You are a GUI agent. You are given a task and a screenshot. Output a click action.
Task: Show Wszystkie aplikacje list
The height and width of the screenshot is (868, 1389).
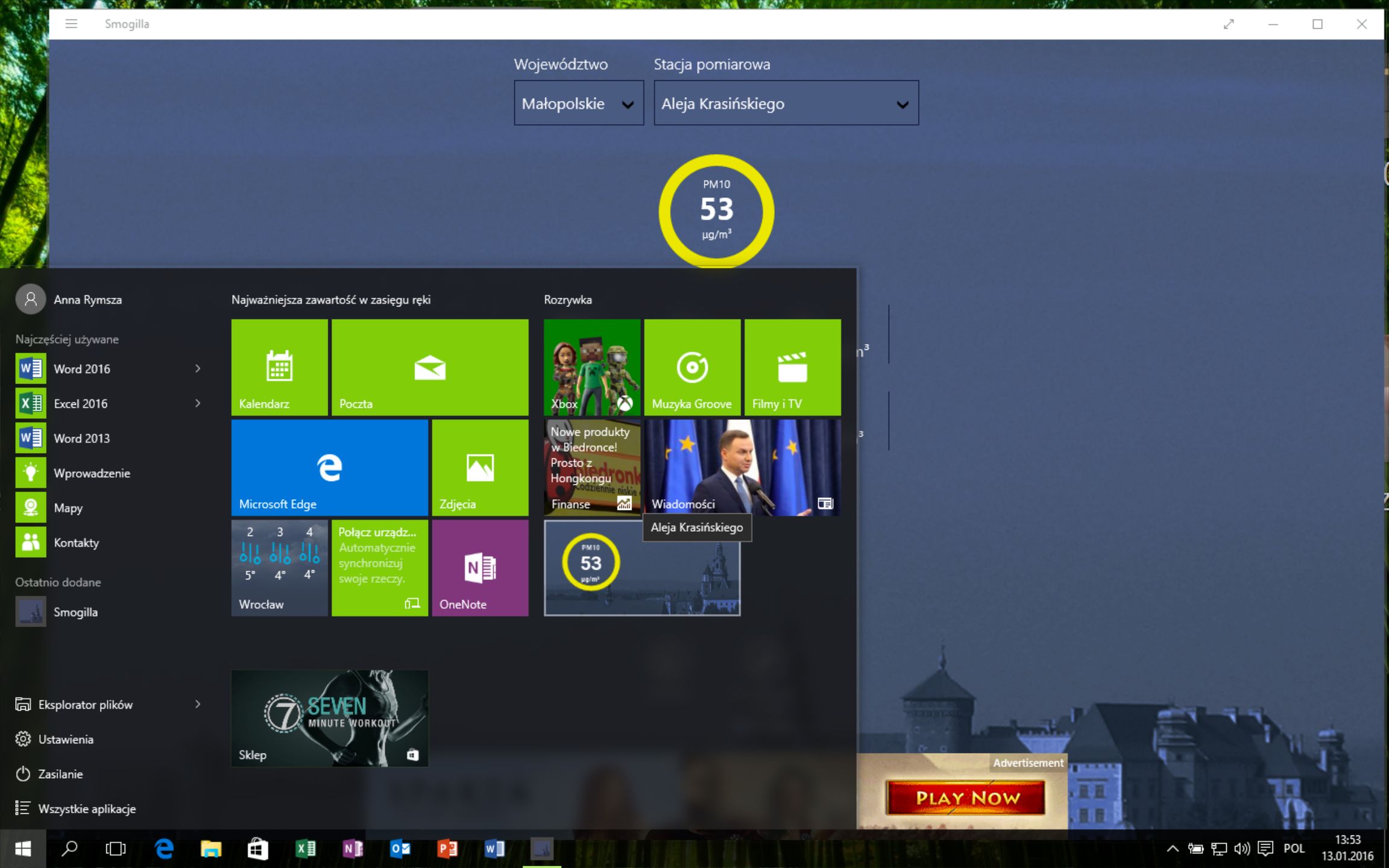(x=86, y=809)
